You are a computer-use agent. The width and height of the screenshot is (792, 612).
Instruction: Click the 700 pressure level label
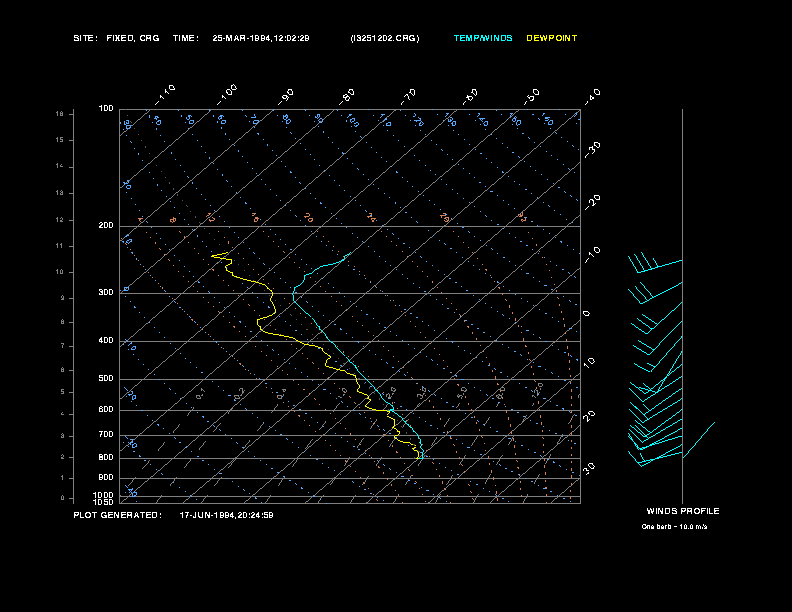(x=106, y=435)
